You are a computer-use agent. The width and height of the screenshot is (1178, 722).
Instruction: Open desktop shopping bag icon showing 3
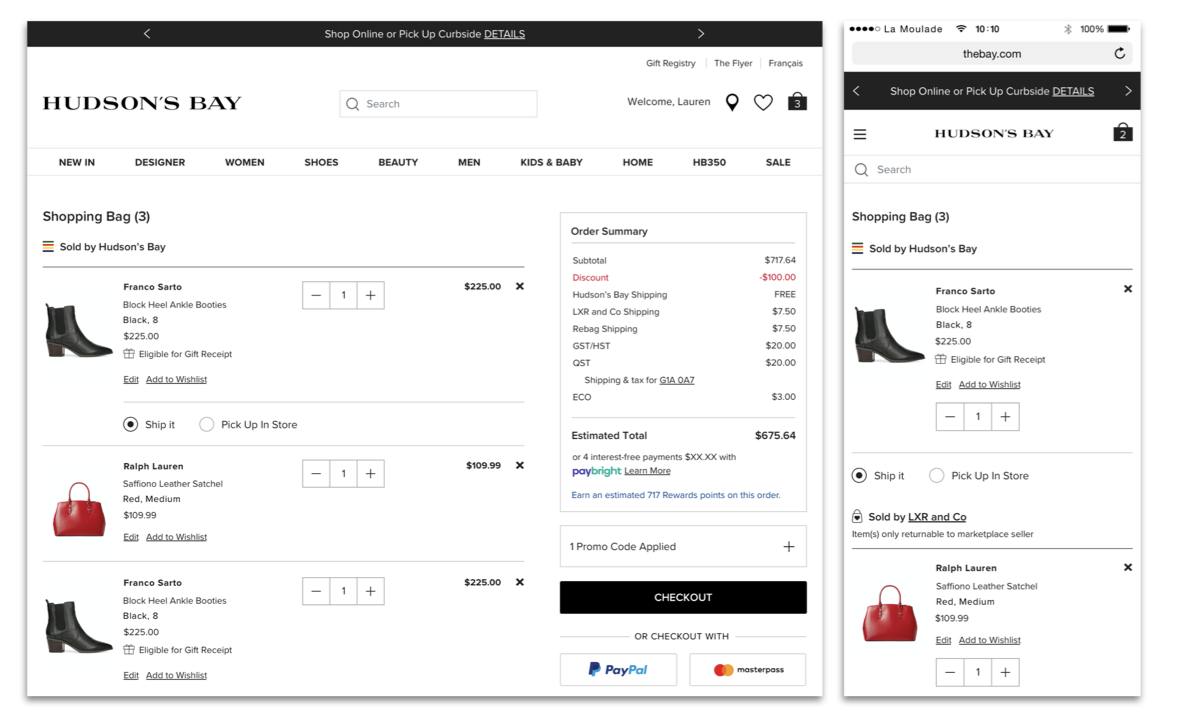coord(797,101)
